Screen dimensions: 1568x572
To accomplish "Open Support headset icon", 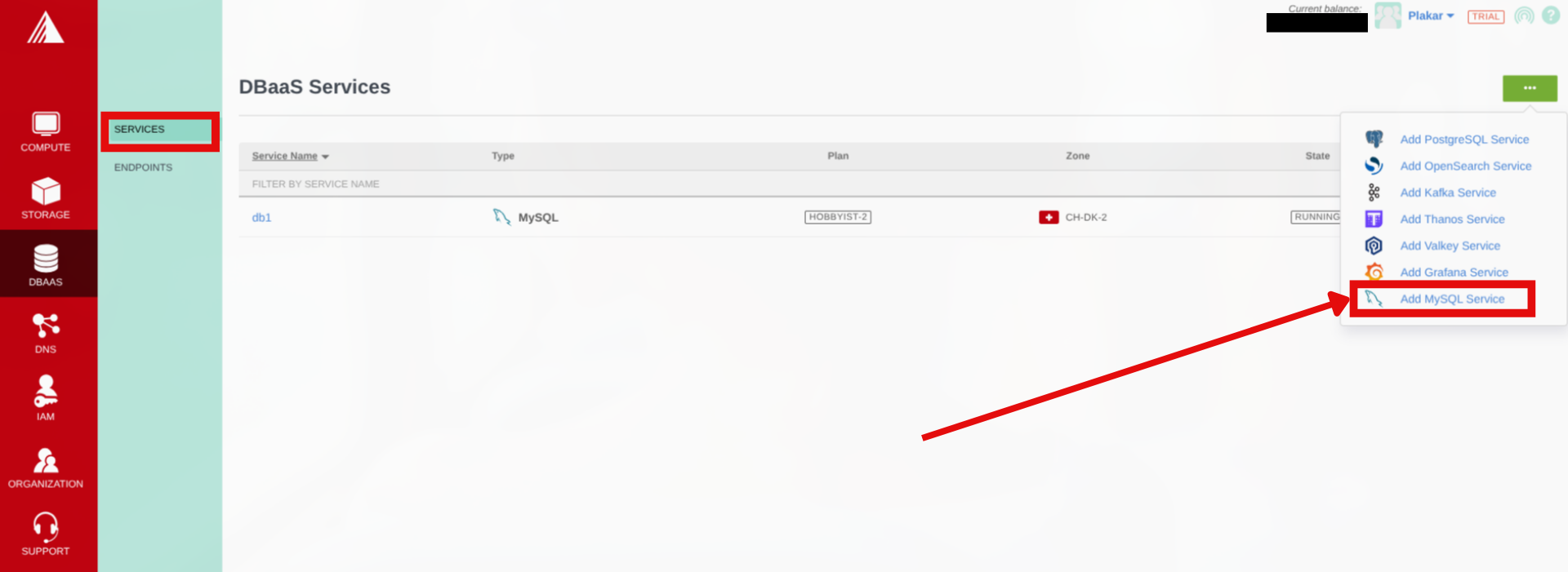I will tap(46, 527).
